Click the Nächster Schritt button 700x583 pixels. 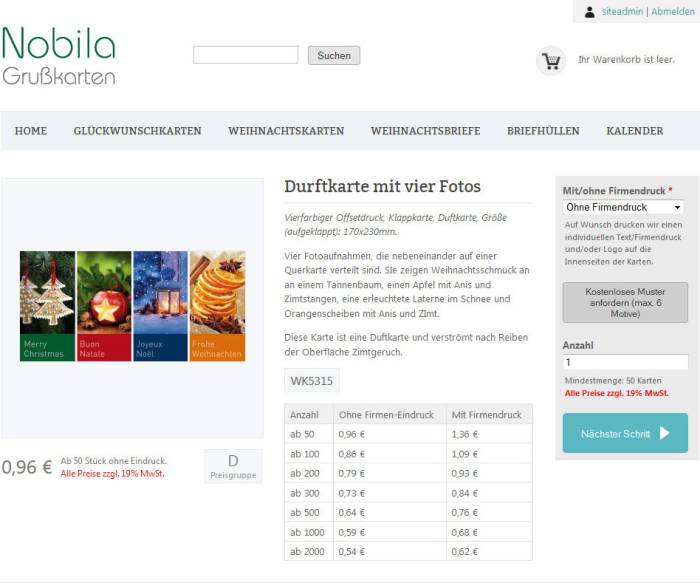tap(625, 433)
